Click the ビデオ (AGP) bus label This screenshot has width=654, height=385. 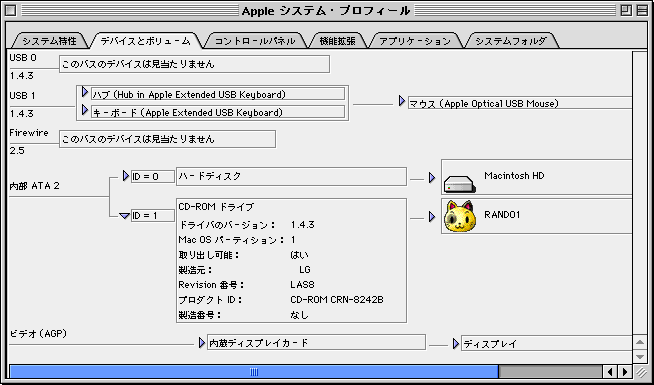pos(38,333)
